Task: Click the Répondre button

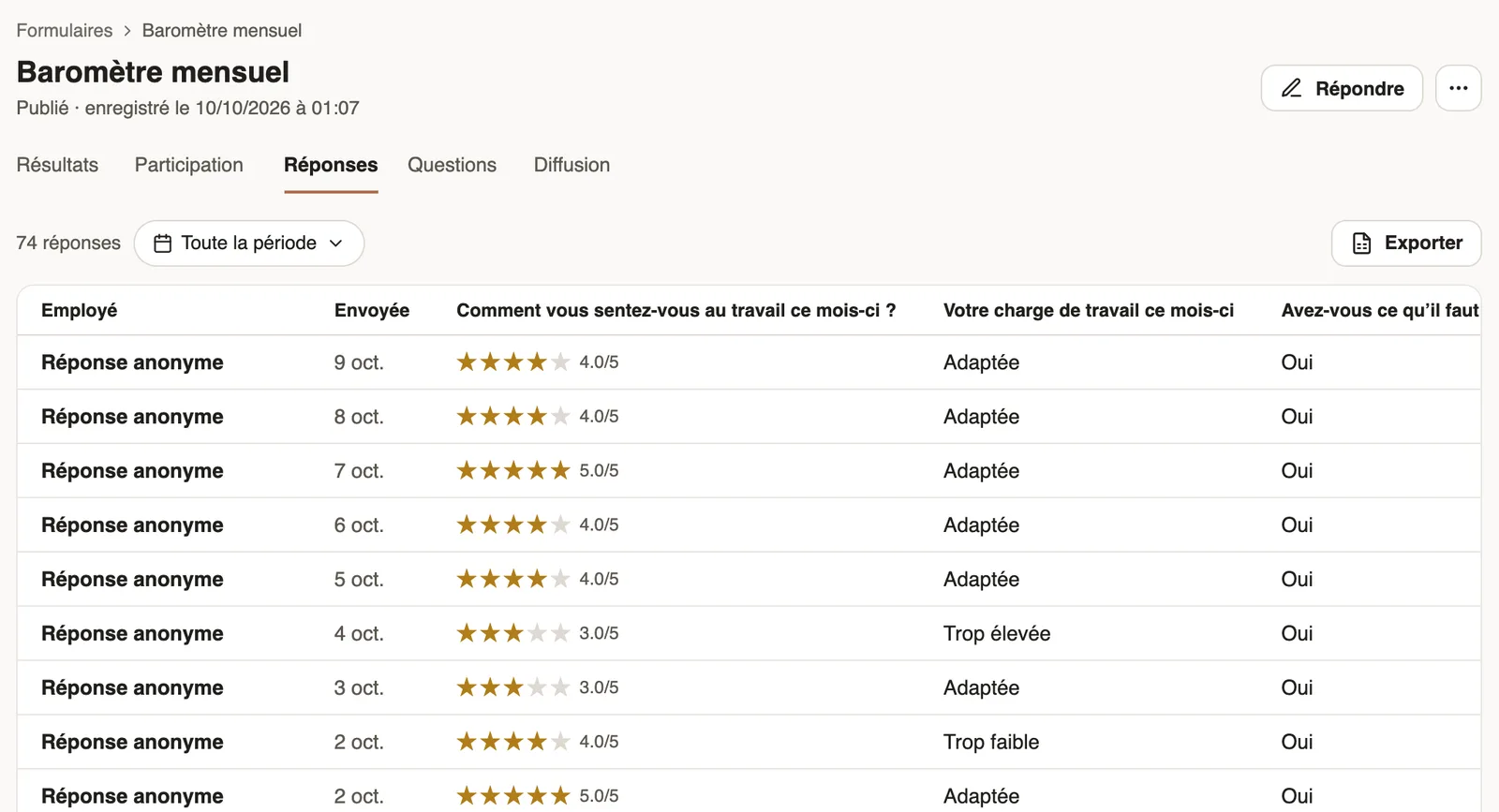Action: point(1342,88)
